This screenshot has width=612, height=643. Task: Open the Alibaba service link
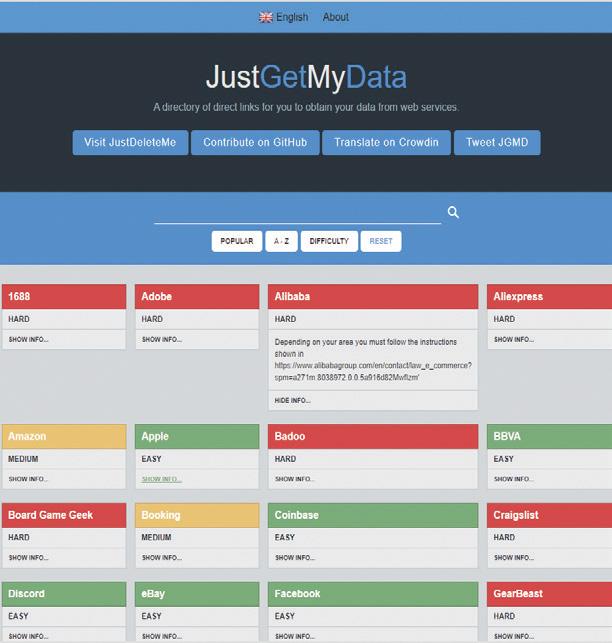click(x=373, y=296)
